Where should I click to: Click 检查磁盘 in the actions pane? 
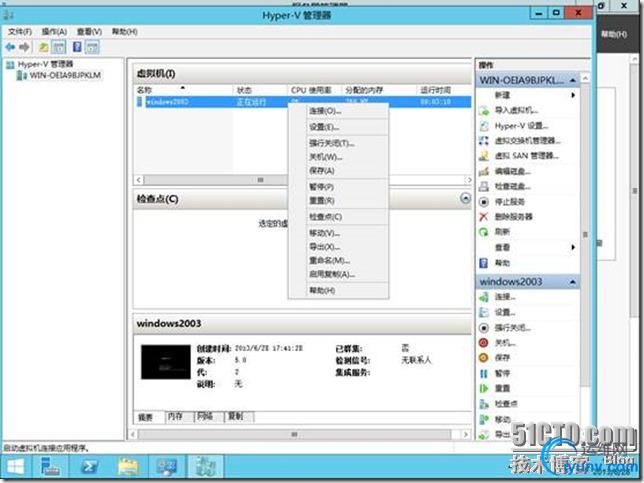[x=512, y=186]
